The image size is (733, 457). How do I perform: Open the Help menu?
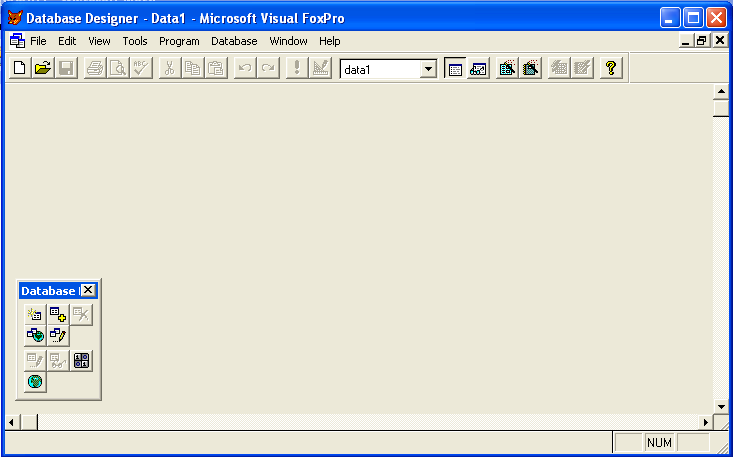(x=330, y=41)
